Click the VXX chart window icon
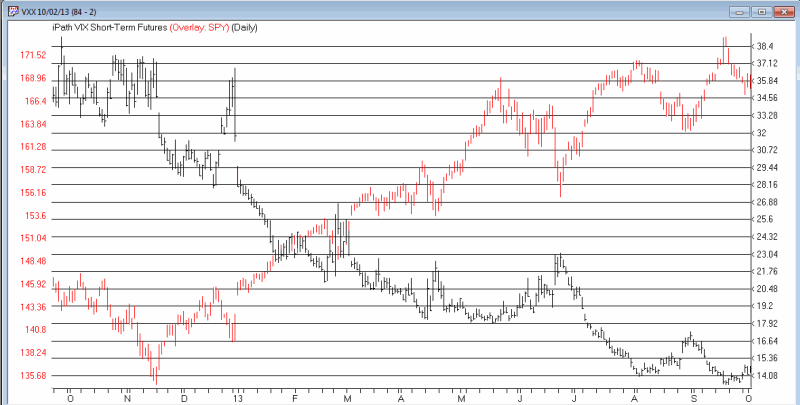This screenshot has height=405, width=800. tap(11, 11)
